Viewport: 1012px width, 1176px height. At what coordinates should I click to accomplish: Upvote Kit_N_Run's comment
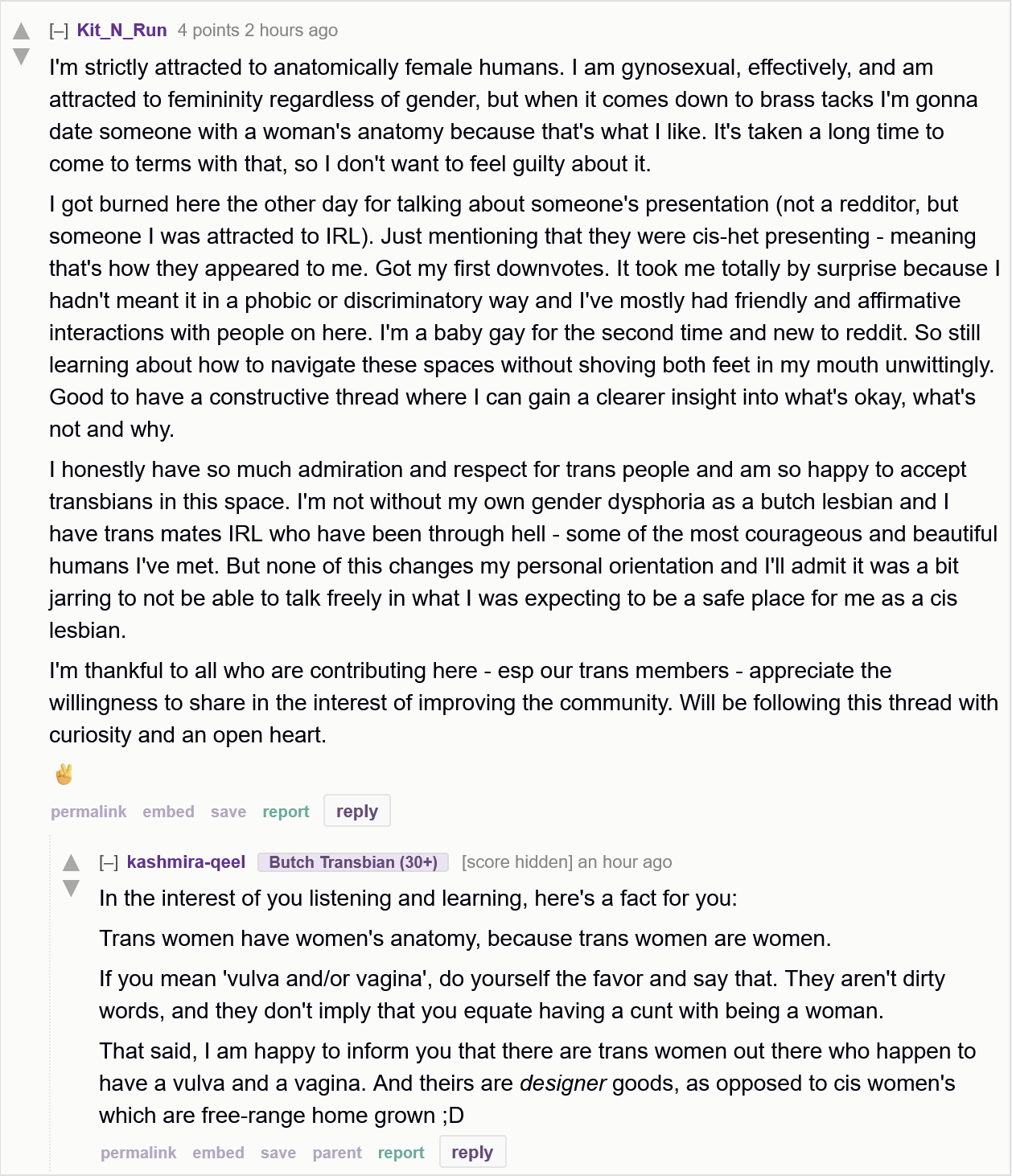tap(22, 31)
